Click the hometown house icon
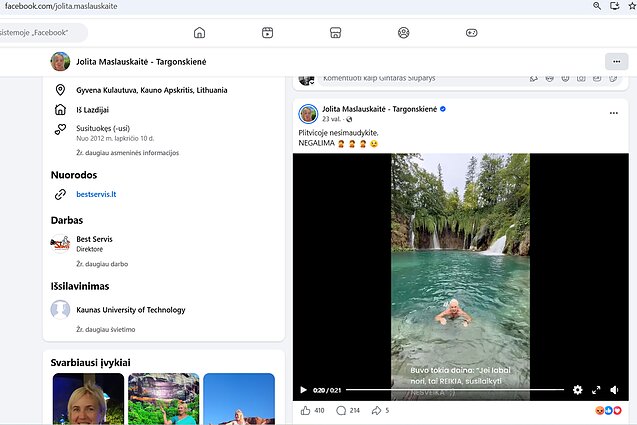This screenshot has width=637, height=425. click(60, 109)
